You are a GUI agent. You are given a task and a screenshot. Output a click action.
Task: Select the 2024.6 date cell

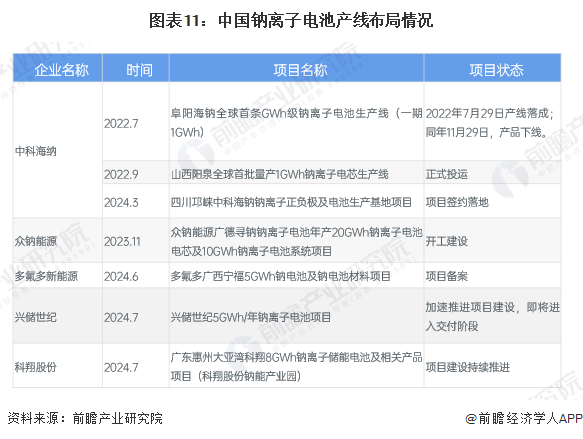136,276
